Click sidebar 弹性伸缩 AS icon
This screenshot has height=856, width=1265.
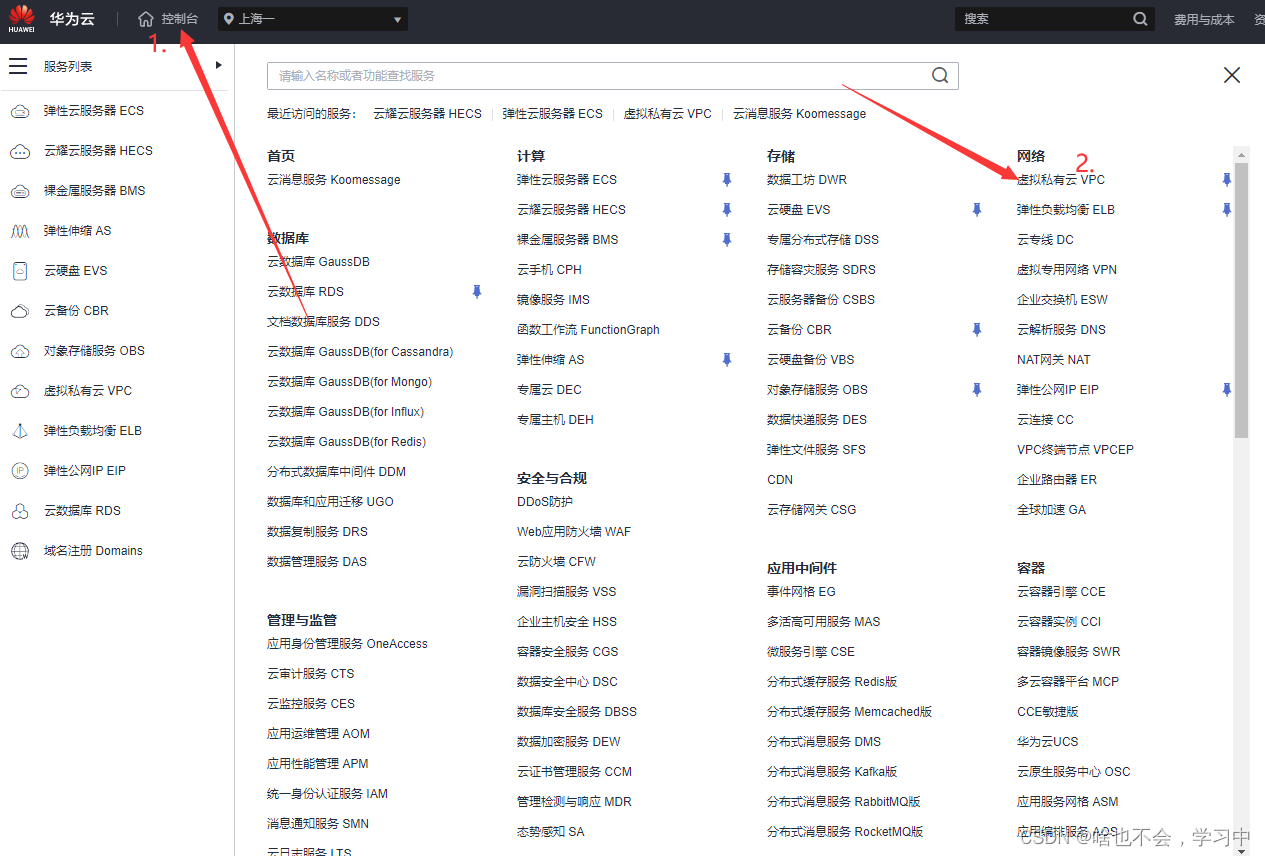click(20, 231)
